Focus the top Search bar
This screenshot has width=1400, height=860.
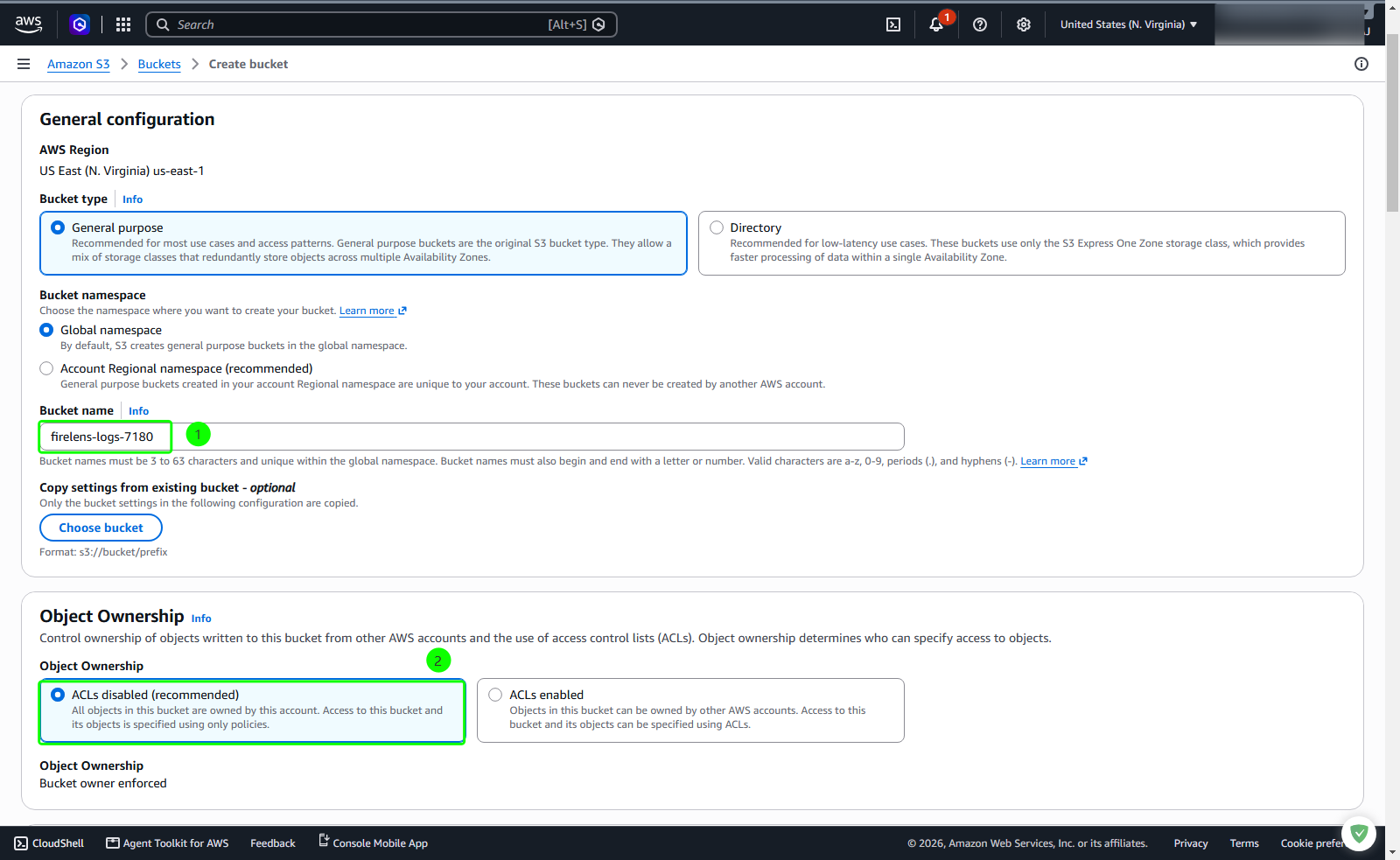tap(381, 24)
